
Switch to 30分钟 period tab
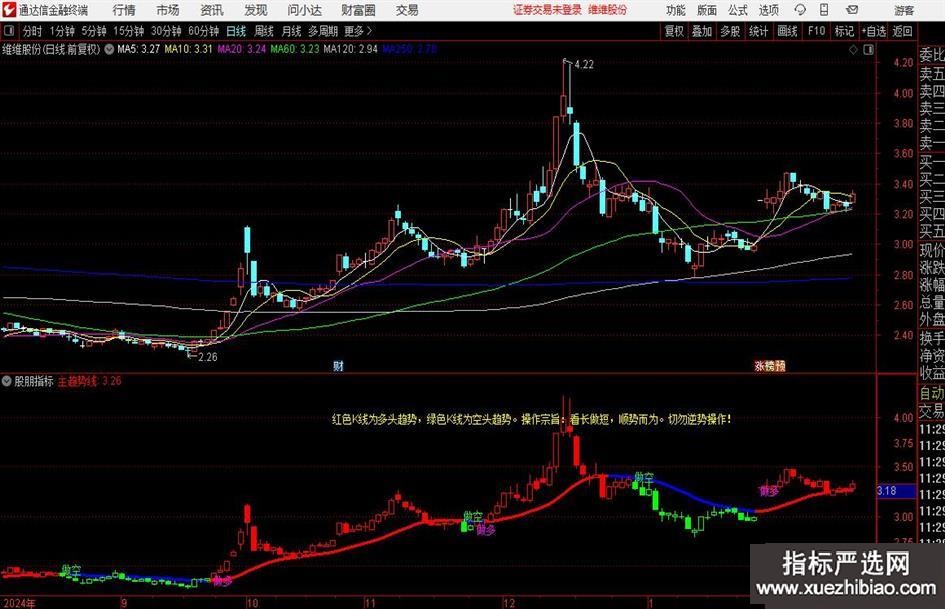coord(166,31)
